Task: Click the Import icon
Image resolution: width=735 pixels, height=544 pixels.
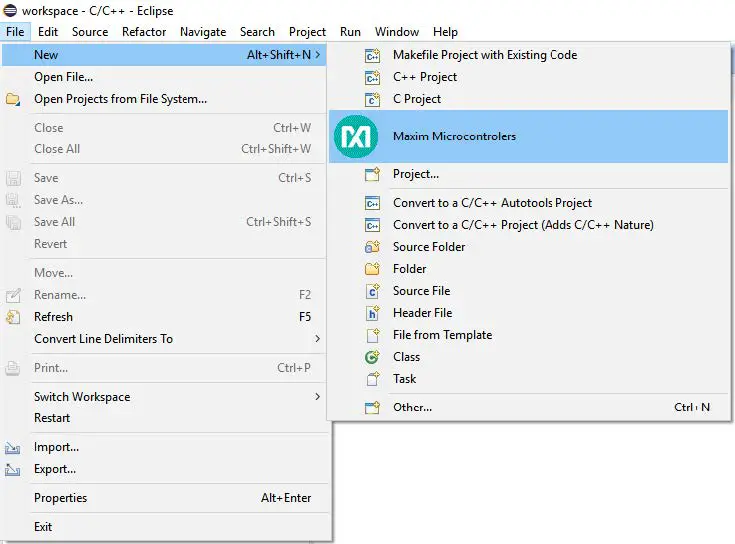Action: [13, 448]
